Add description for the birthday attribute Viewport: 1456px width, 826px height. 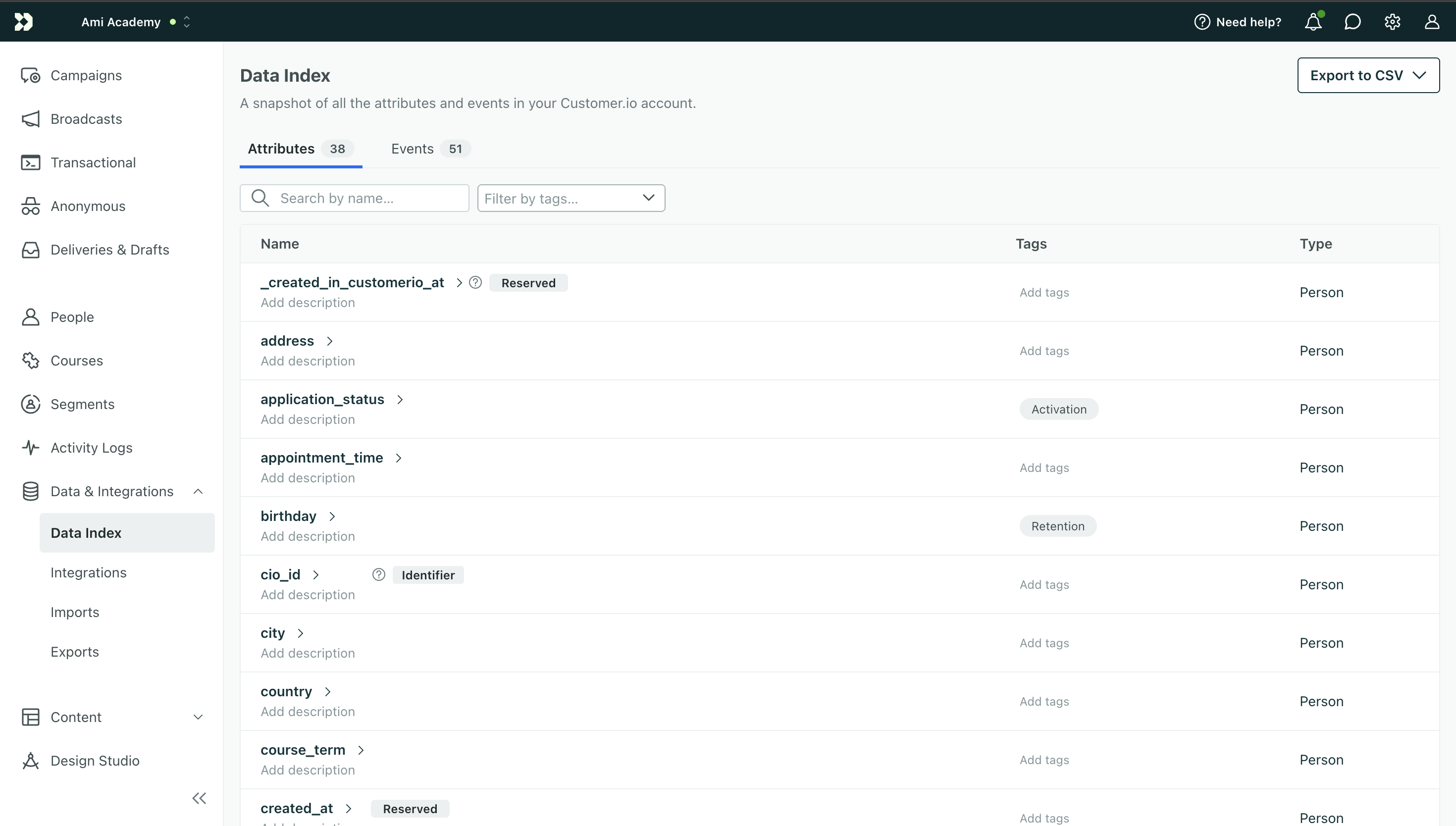tap(308, 537)
